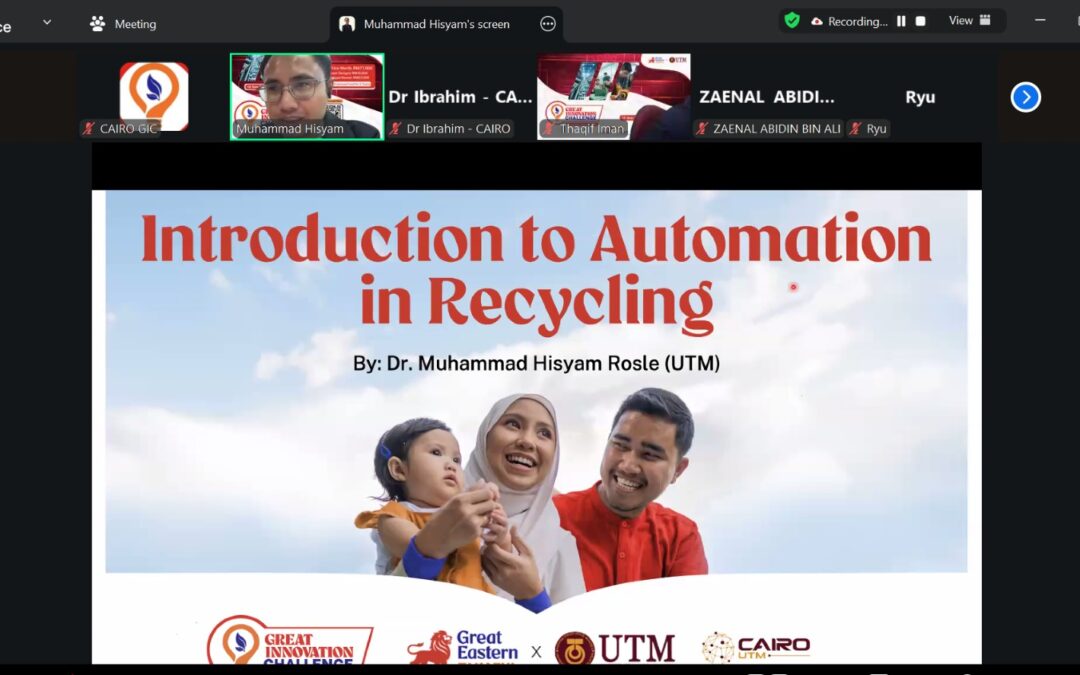Open the three-dot options for the shared screen
The height and width of the screenshot is (675, 1080).
tap(547, 24)
